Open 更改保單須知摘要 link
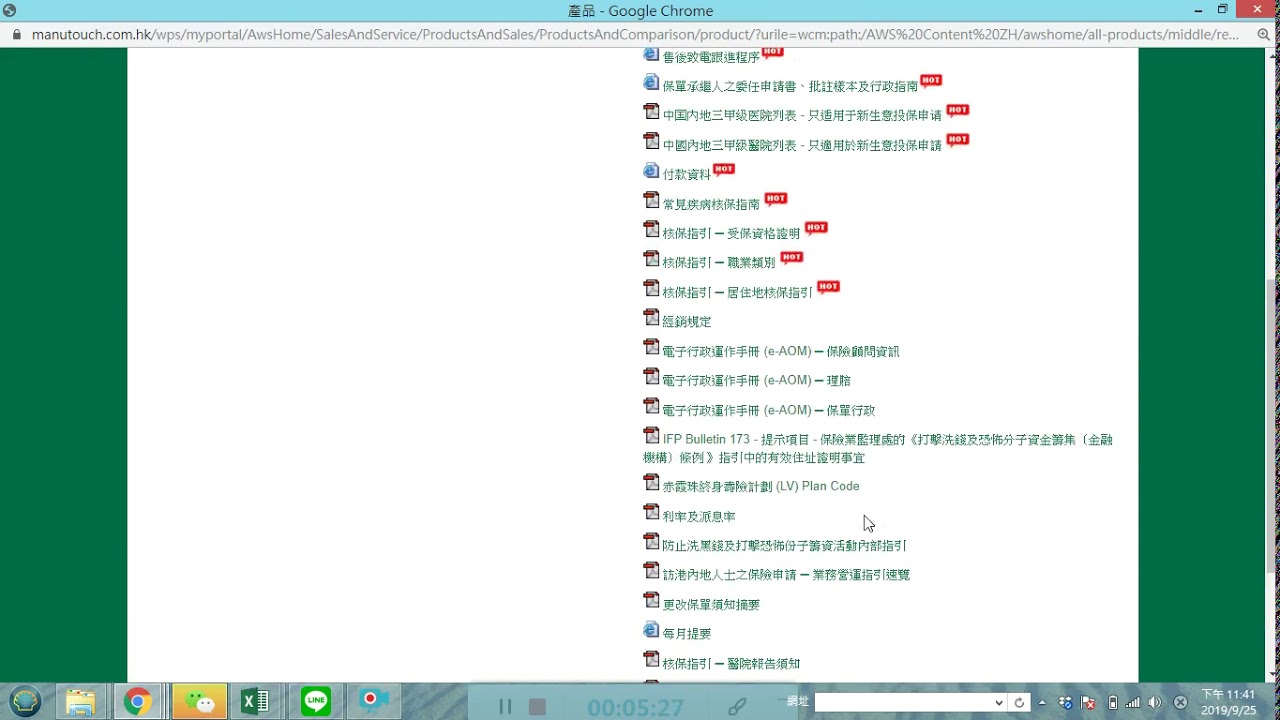 tap(711, 604)
